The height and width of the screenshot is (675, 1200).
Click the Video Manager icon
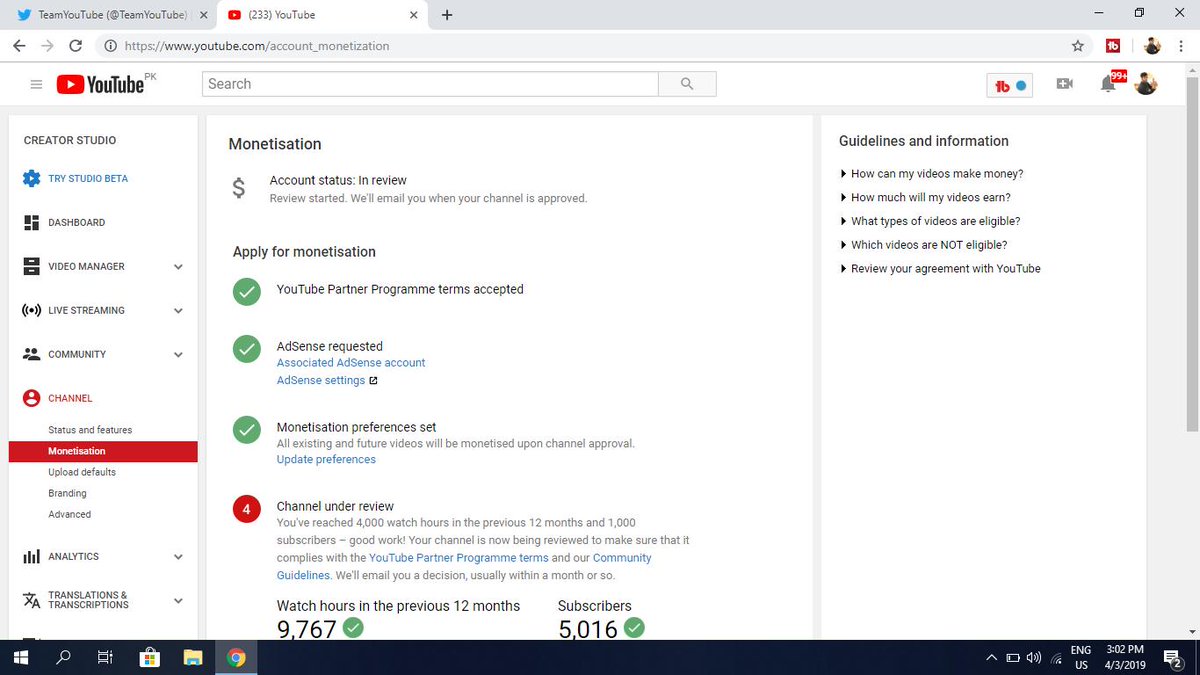(x=31, y=266)
